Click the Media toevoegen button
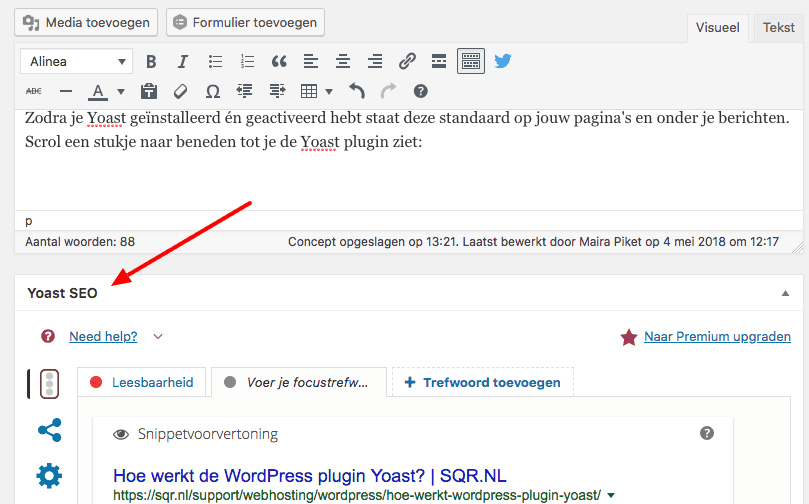Viewport: 809px width, 504px height. [86, 23]
